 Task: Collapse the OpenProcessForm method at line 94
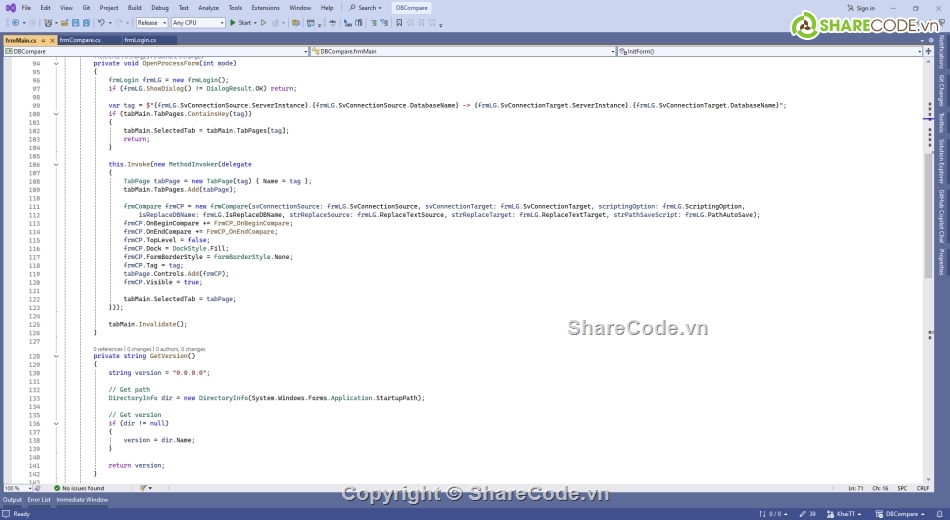point(56,63)
